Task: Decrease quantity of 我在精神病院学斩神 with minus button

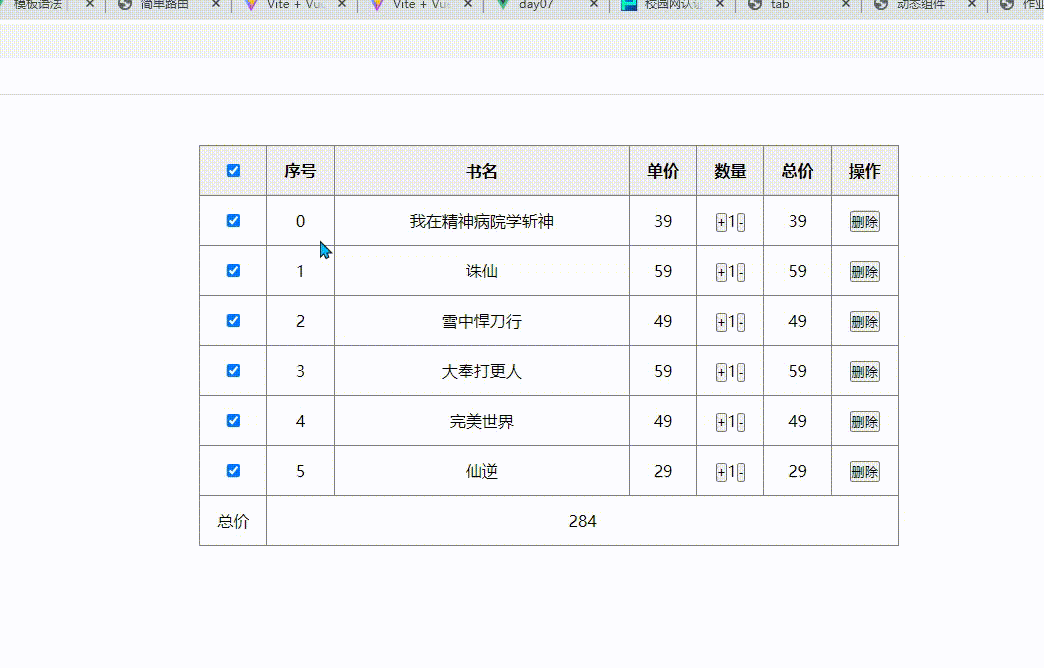Action: point(741,222)
